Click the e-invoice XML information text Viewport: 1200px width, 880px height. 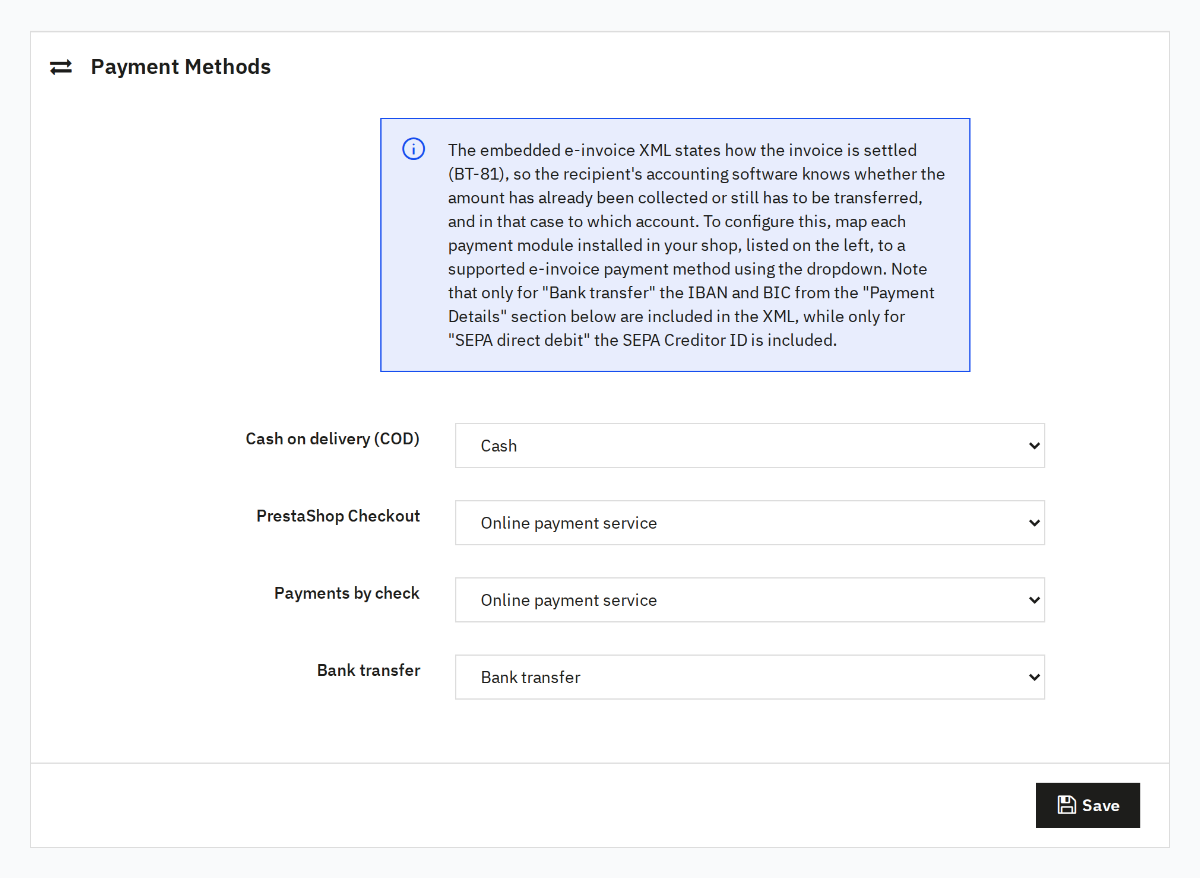pos(697,245)
